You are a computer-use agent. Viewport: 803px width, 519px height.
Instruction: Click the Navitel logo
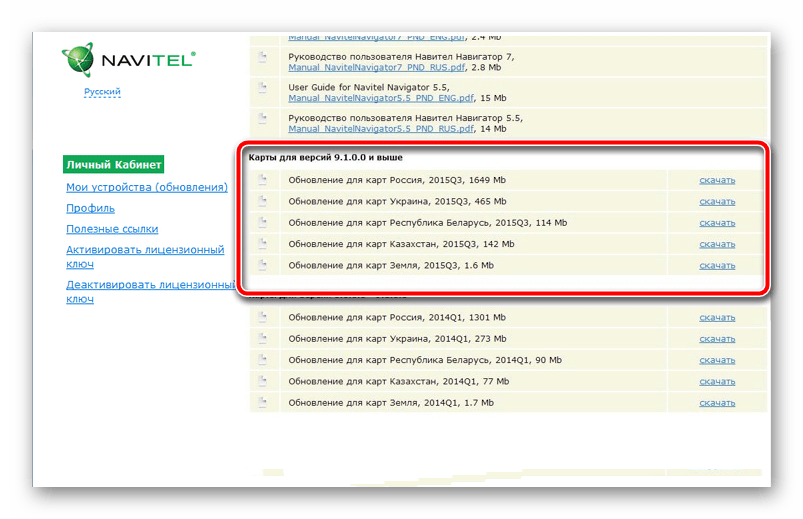pyautogui.click(x=128, y=60)
